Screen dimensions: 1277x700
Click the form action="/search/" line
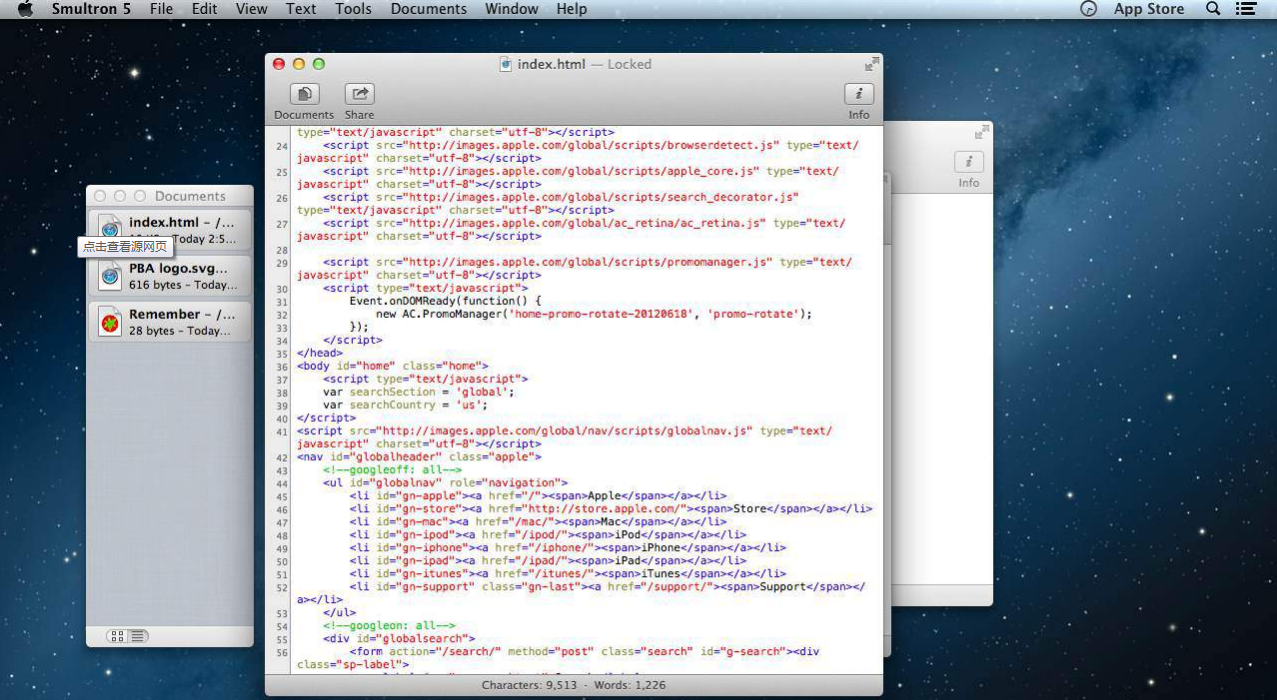[559, 658]
